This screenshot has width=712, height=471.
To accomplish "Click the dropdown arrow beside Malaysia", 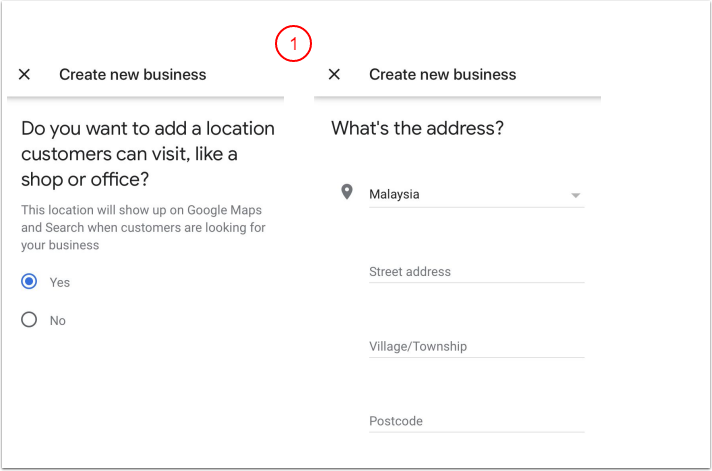I will coord(576,195).
